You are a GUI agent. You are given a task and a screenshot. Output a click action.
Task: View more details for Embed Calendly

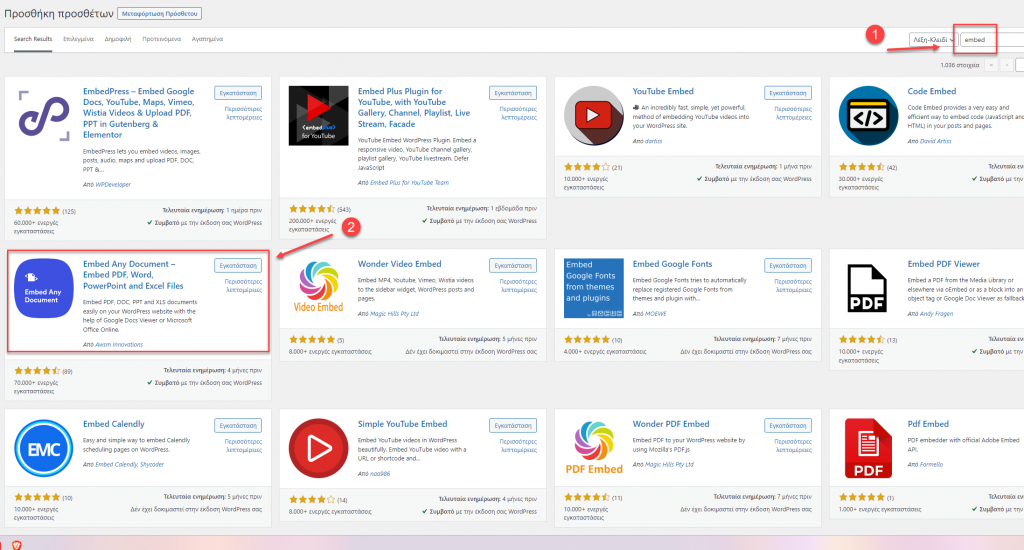(243, 445)
